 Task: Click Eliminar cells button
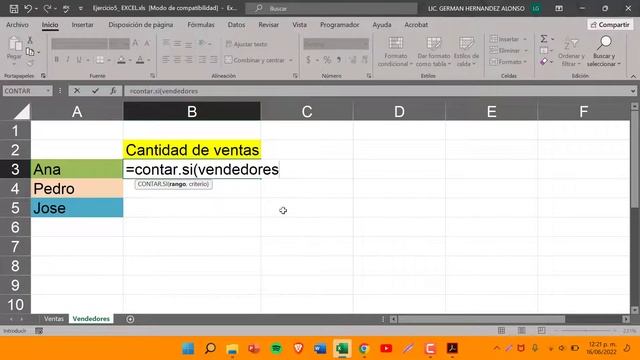point(505,51)
